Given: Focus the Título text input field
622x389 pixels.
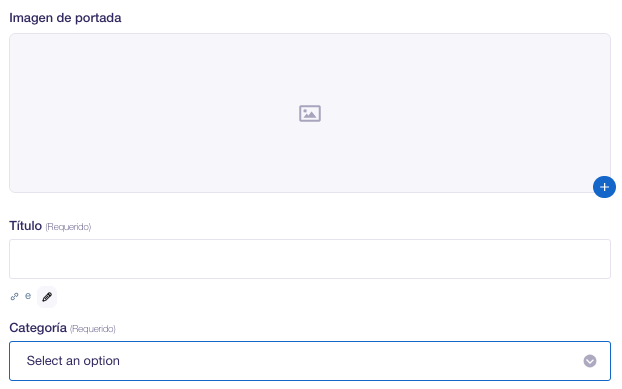Looking at the screenshot, I should point(310,259).
